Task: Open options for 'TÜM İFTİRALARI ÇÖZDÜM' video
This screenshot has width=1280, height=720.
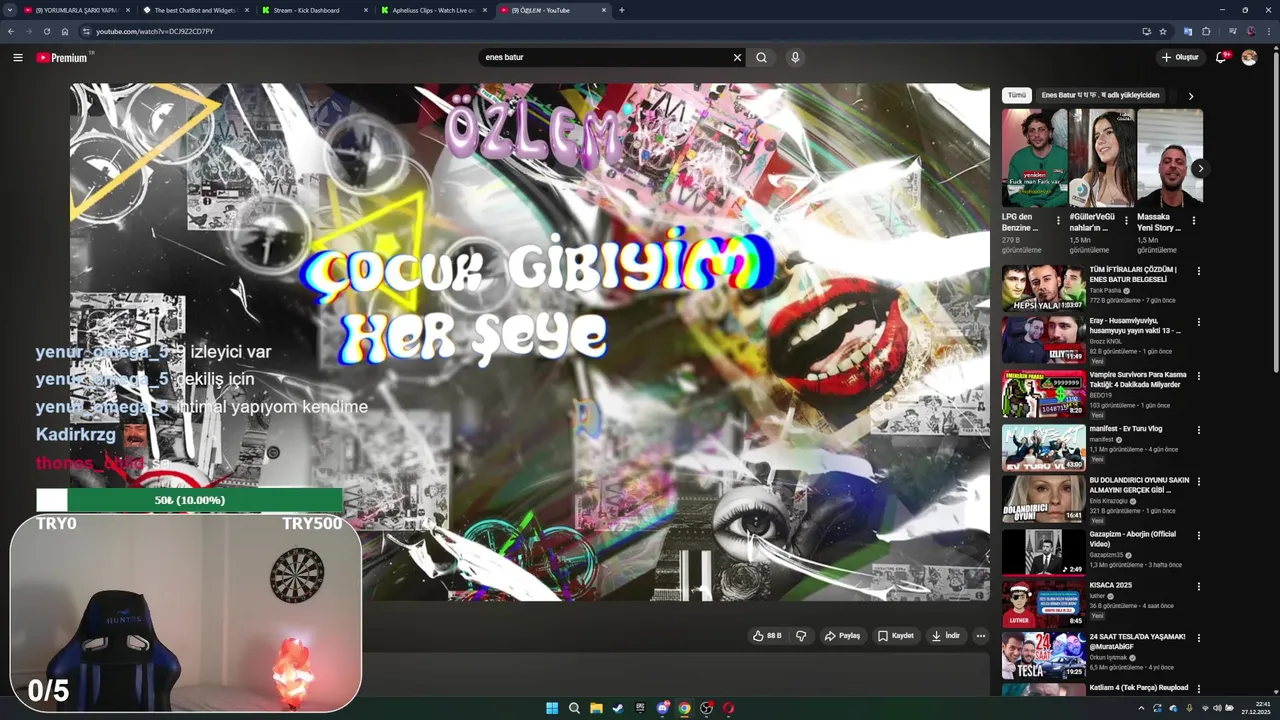Action: coord(1198,271)
